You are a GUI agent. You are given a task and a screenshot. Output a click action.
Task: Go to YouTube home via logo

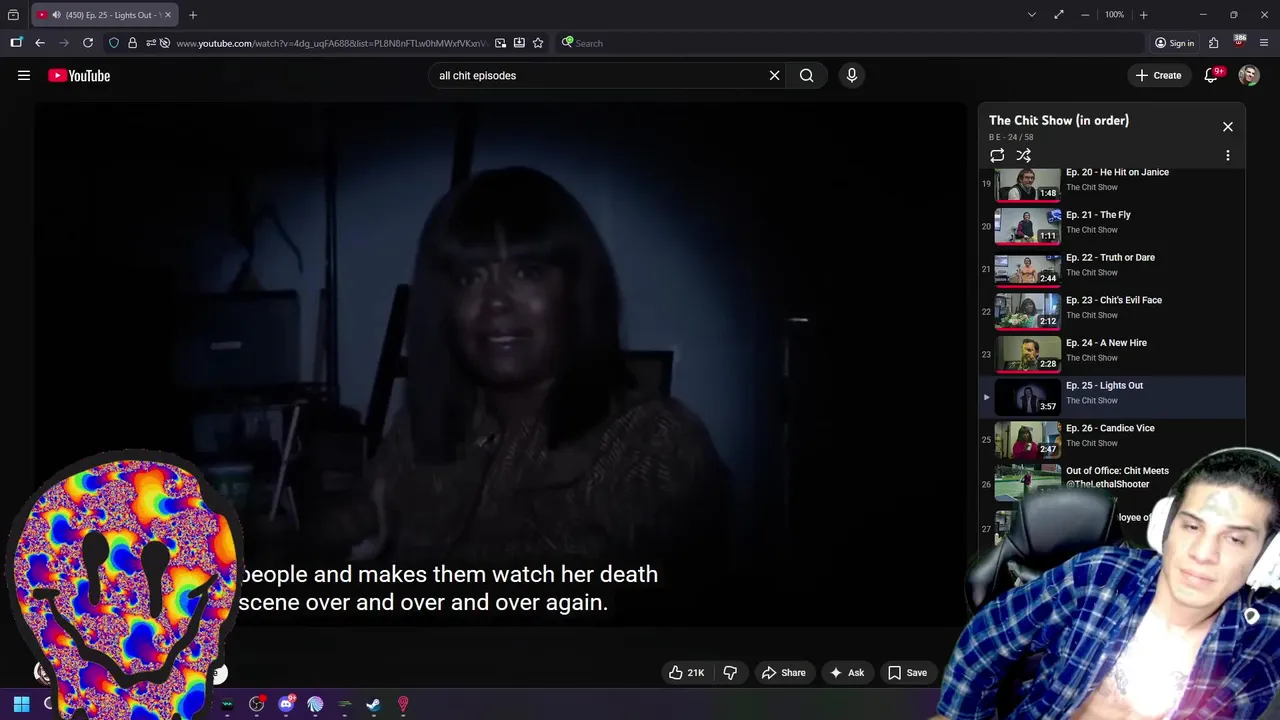click(x=79, y=75)
